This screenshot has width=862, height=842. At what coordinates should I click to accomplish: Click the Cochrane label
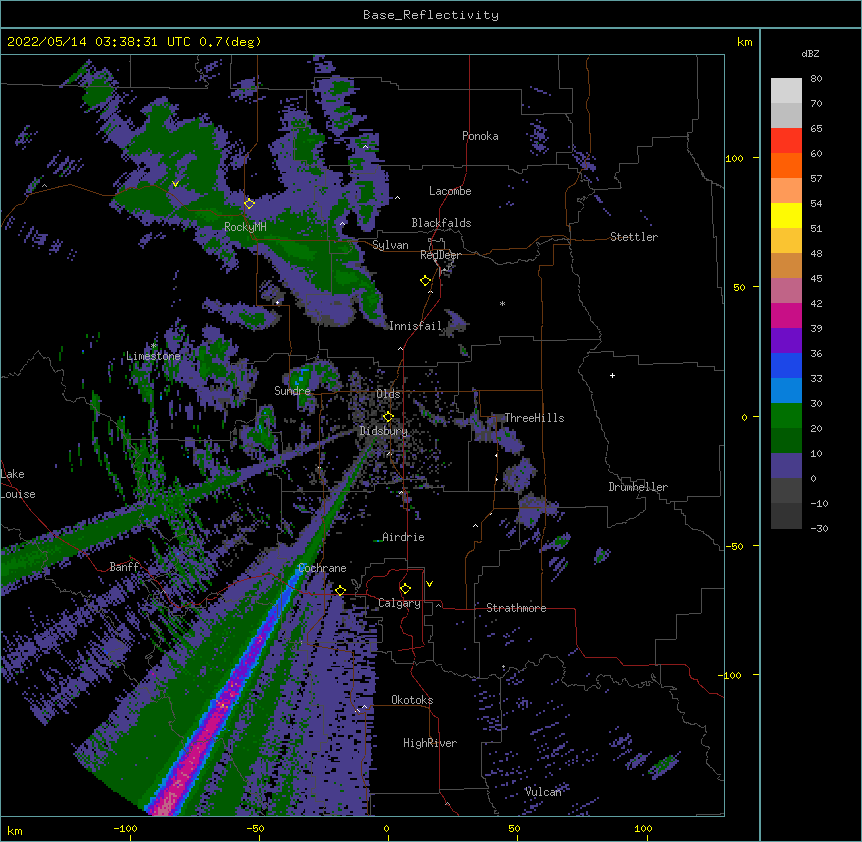[x=322, y=568]
